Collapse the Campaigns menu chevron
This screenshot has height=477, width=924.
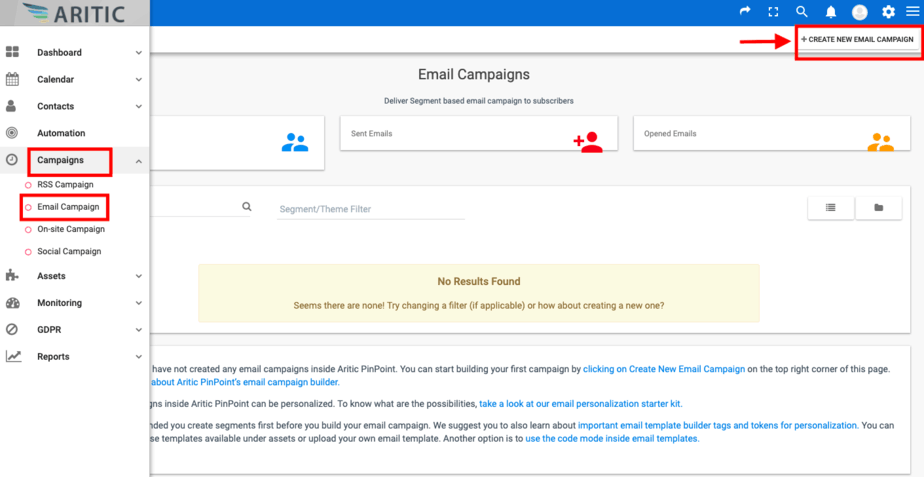(x=138, y=160)
